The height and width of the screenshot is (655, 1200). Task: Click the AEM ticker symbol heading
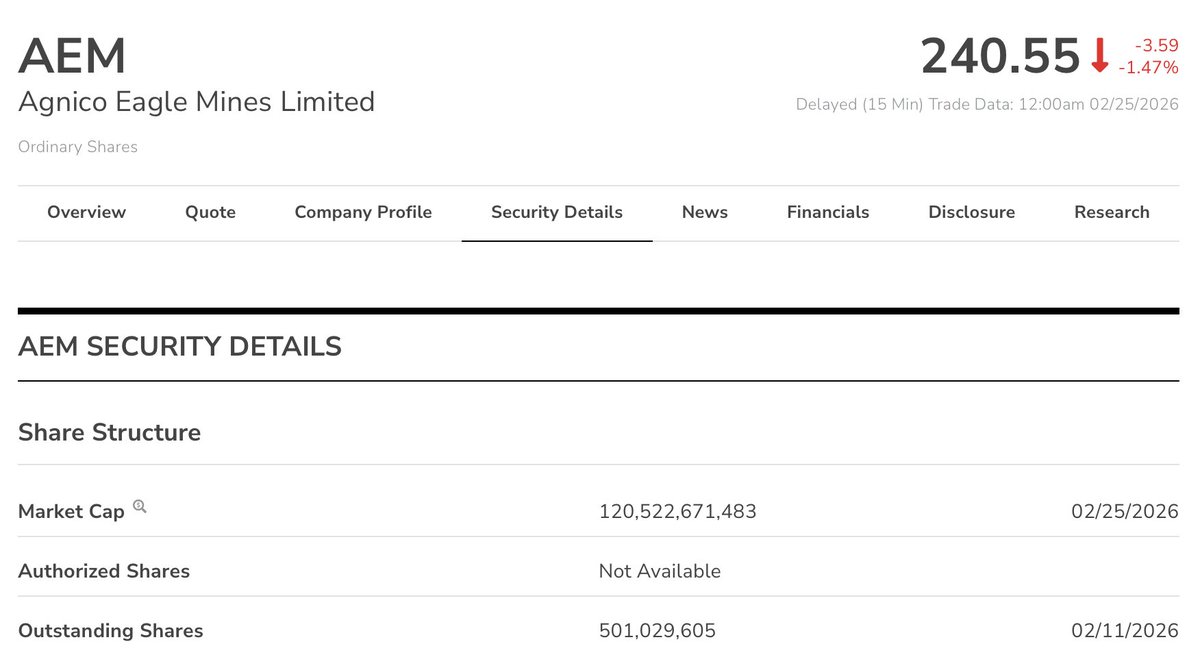(72, 56)
